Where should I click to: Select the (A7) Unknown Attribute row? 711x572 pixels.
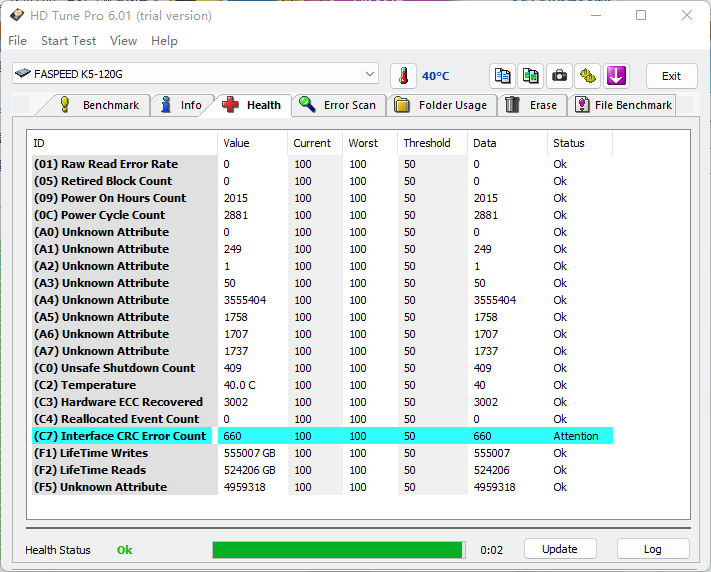tap(322, 351)
